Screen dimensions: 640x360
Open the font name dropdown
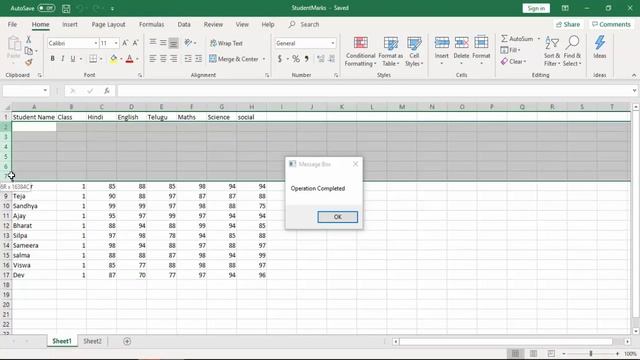tap(96, 43)
